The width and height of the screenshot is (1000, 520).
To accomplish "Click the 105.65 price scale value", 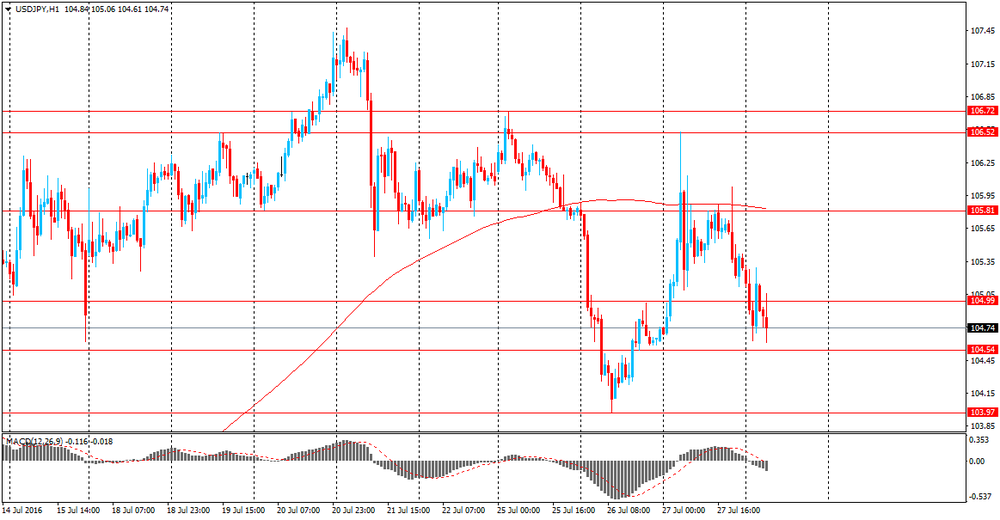I will point(983,228).
